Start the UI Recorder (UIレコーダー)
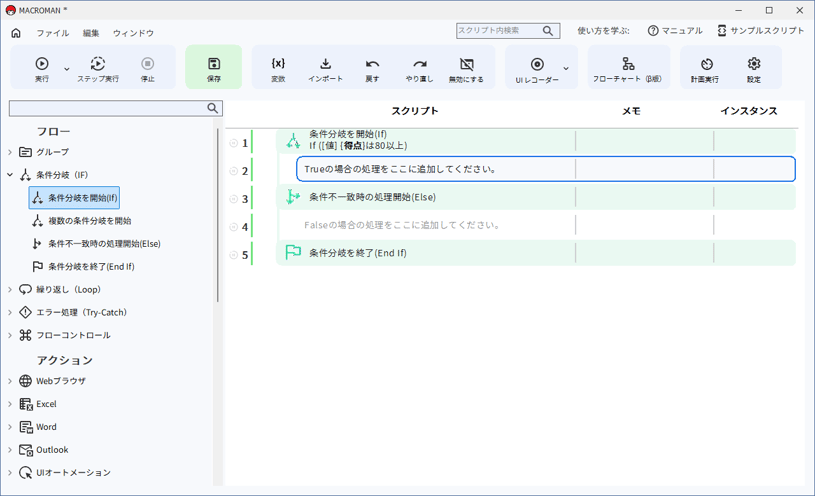 pos(537,69)
